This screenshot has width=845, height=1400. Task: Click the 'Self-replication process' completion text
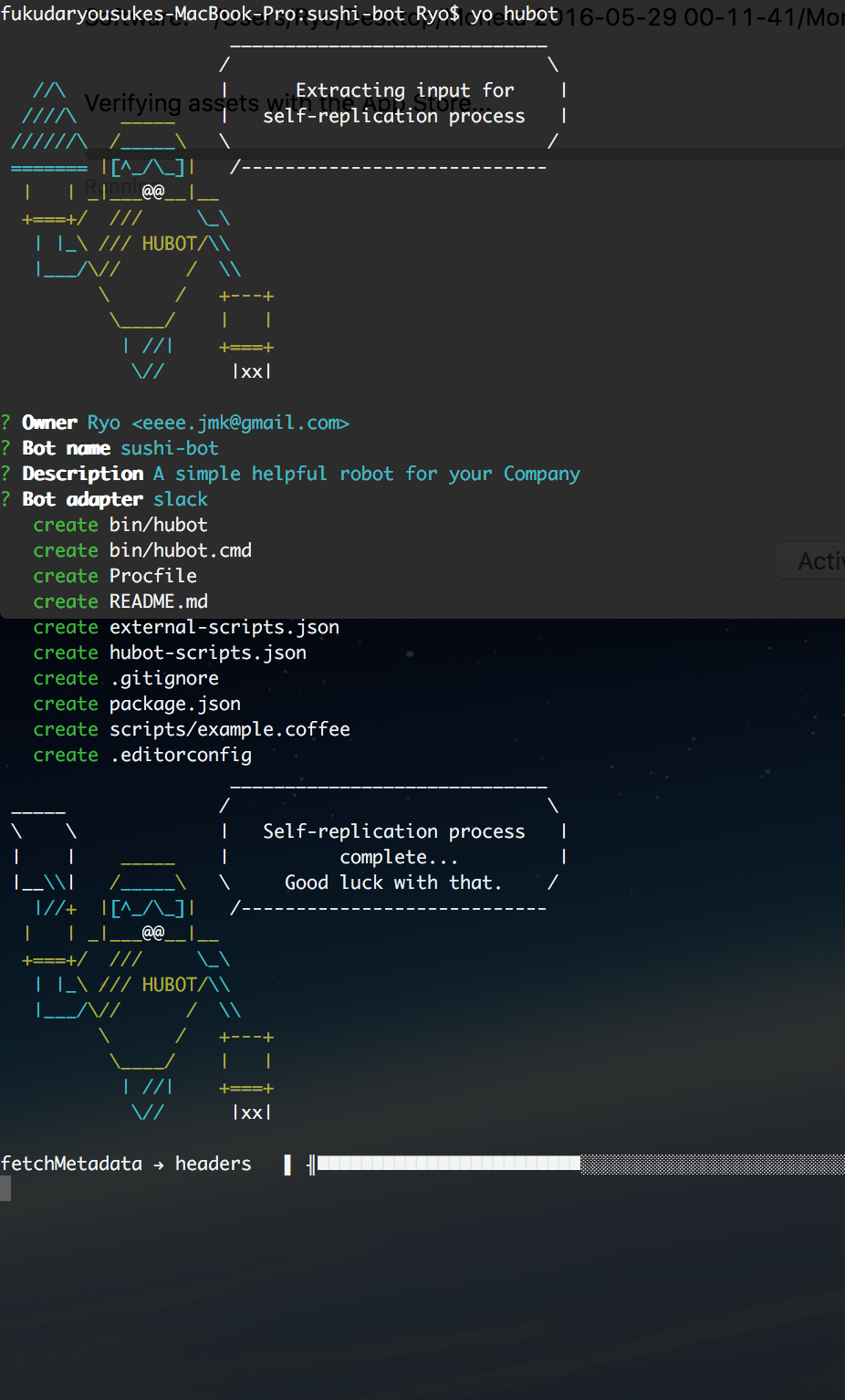click(394, 831)
